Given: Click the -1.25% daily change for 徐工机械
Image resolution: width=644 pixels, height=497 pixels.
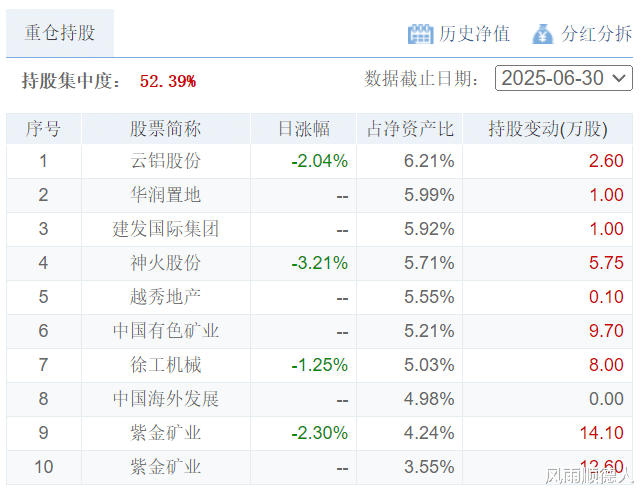Looking at the screenshot, I should coord(320,365).
